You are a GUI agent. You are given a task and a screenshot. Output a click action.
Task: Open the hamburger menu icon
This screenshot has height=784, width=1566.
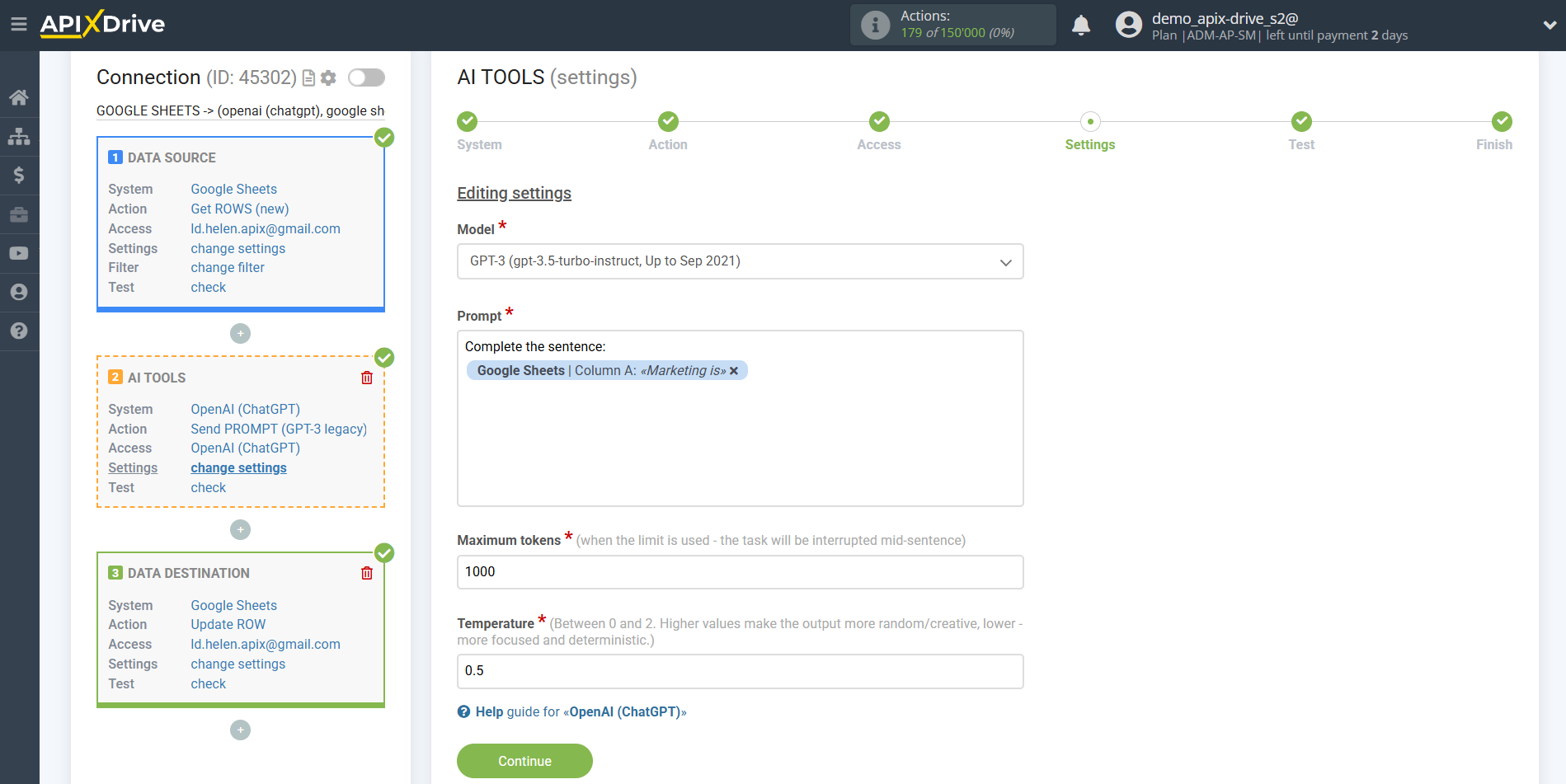coord(18,25)
